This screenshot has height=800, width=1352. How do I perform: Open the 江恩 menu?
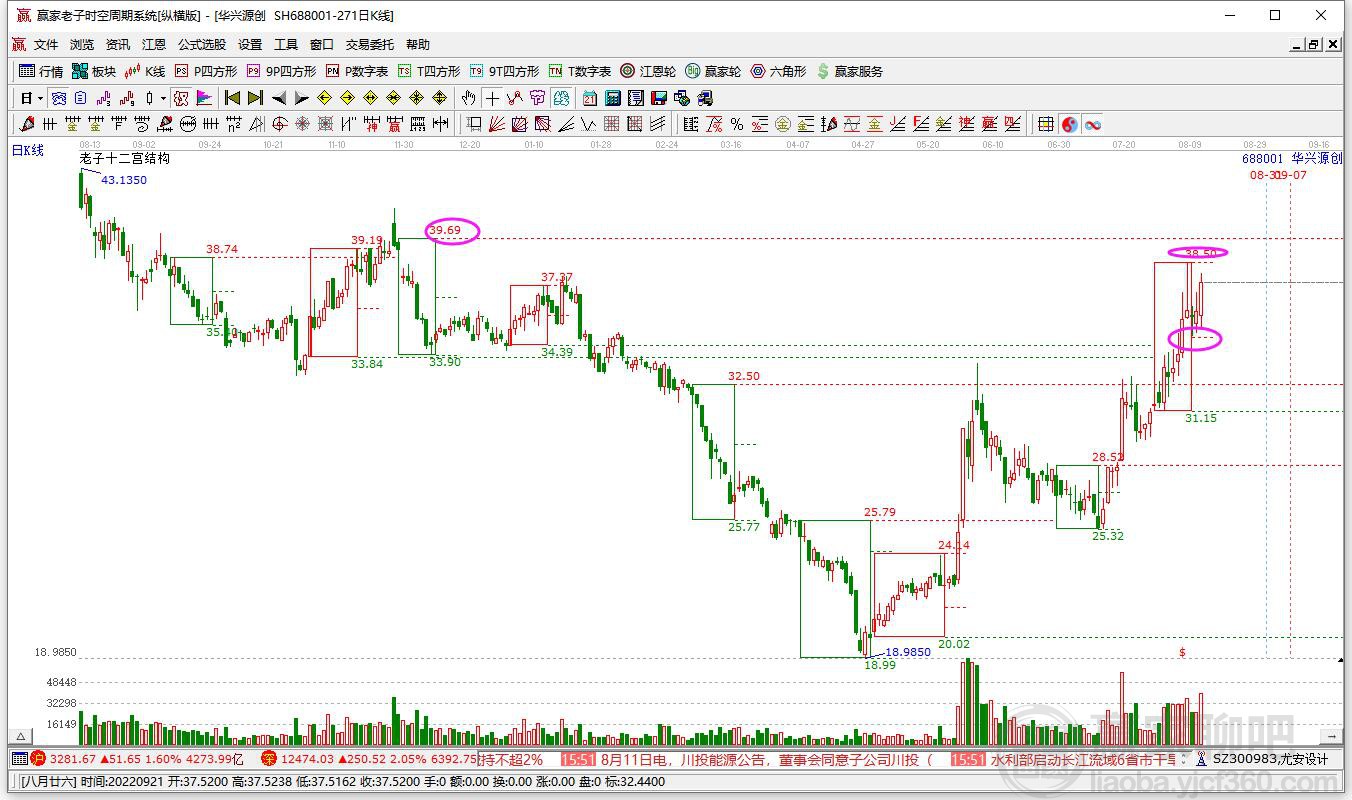tap(154, 45)
